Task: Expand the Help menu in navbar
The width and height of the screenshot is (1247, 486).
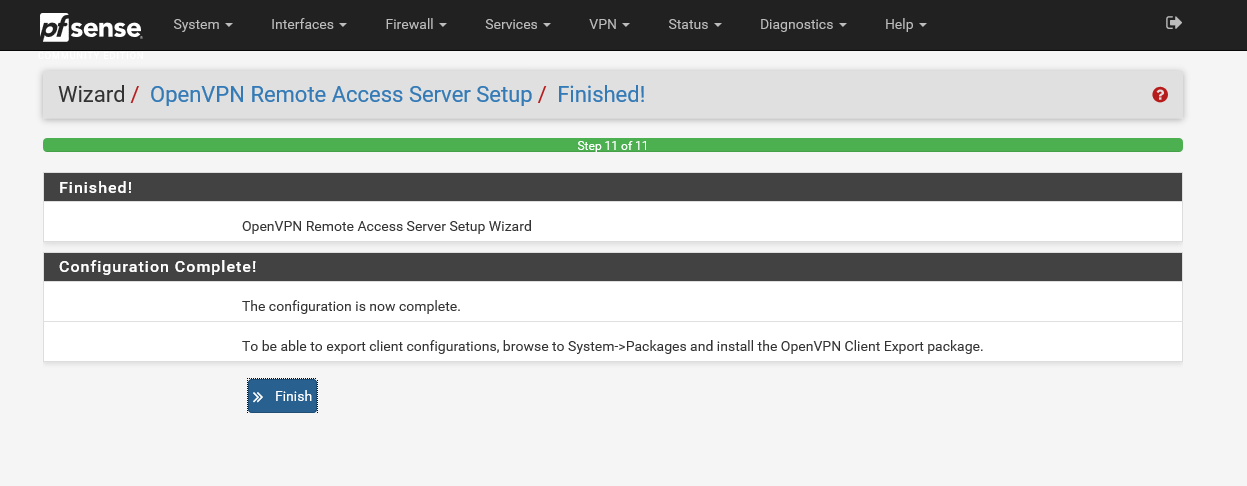Action: coord(905,24)
